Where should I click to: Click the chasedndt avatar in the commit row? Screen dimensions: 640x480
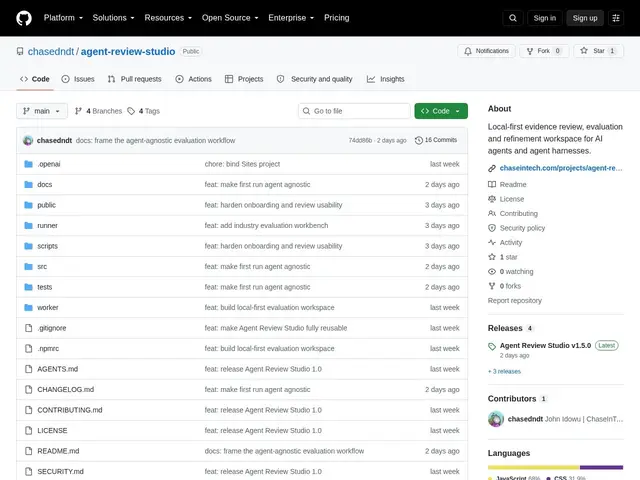pos(28,140)
